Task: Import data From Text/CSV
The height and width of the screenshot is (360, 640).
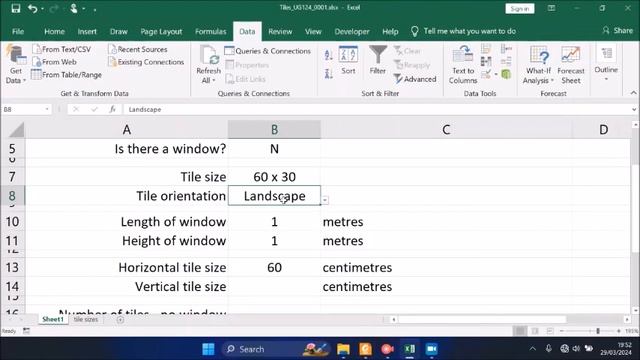Action: point(62,49)
